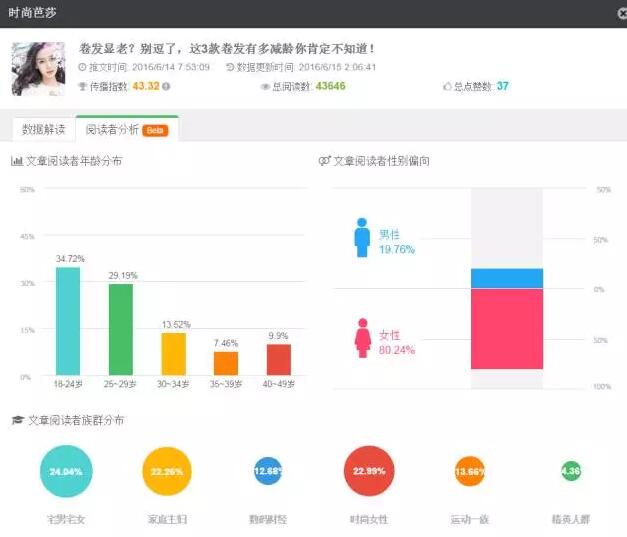
Task: Click the eye icon before 总阅读数
Action: click(265, 87)
